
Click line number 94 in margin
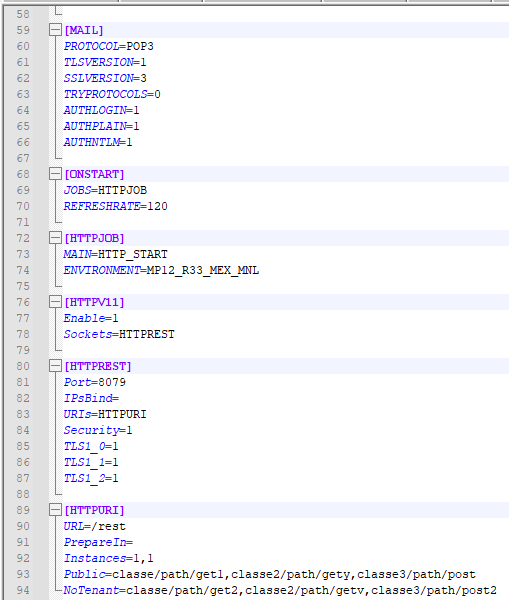click(x=23, y=590)
